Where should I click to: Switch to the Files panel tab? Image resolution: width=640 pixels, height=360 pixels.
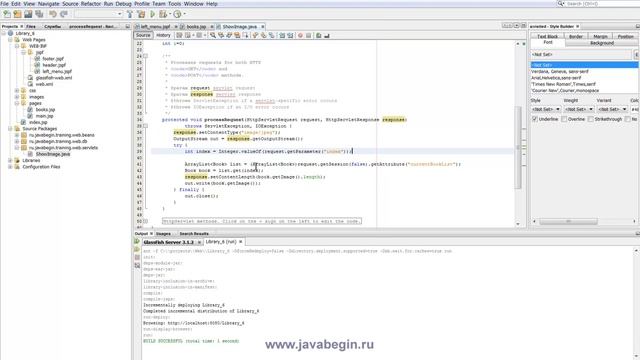31,27
